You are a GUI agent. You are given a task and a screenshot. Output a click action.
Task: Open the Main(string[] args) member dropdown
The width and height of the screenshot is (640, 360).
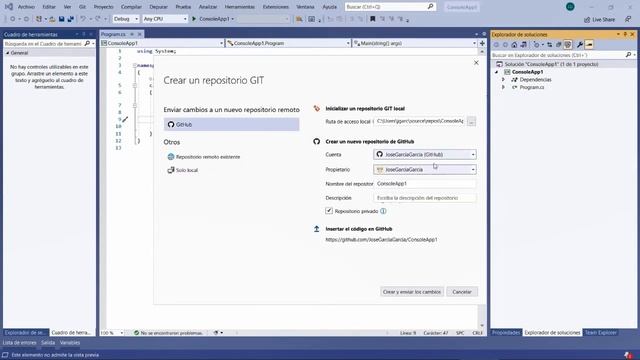click(415, 43)
